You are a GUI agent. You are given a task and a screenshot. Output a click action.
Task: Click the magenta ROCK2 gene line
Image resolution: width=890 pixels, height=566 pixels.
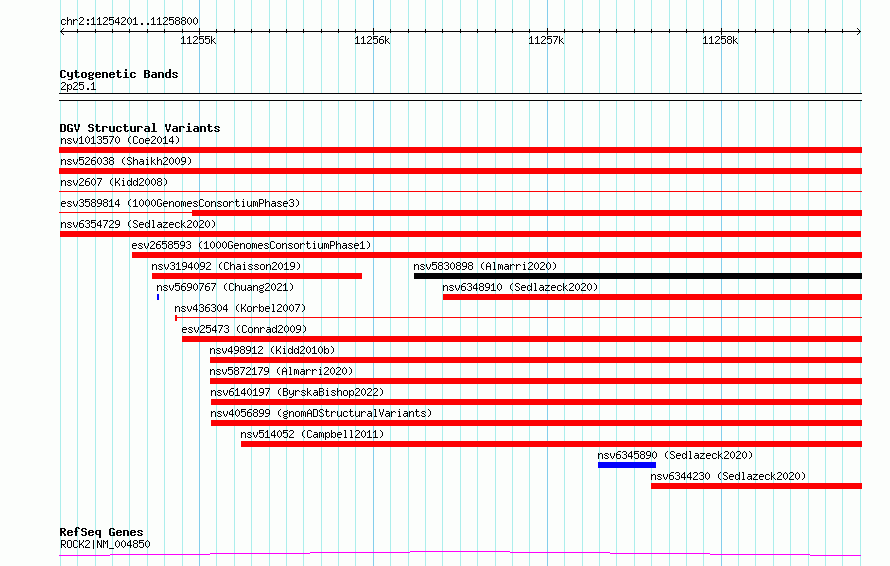tap(460, 554)
